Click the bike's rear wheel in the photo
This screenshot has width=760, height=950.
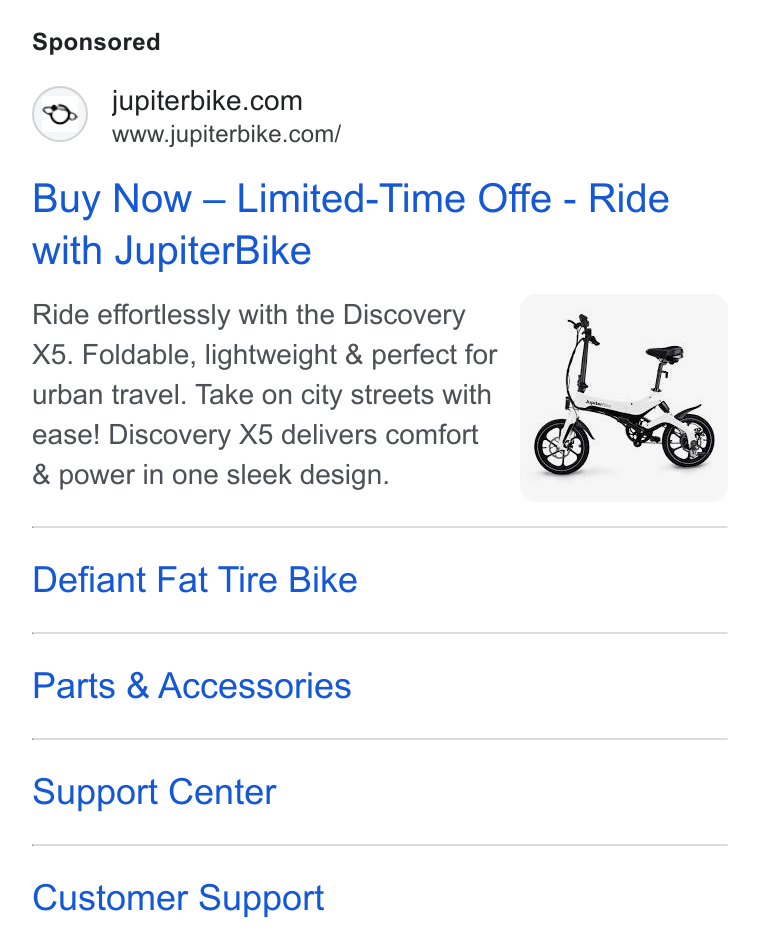tap(687, 441)
